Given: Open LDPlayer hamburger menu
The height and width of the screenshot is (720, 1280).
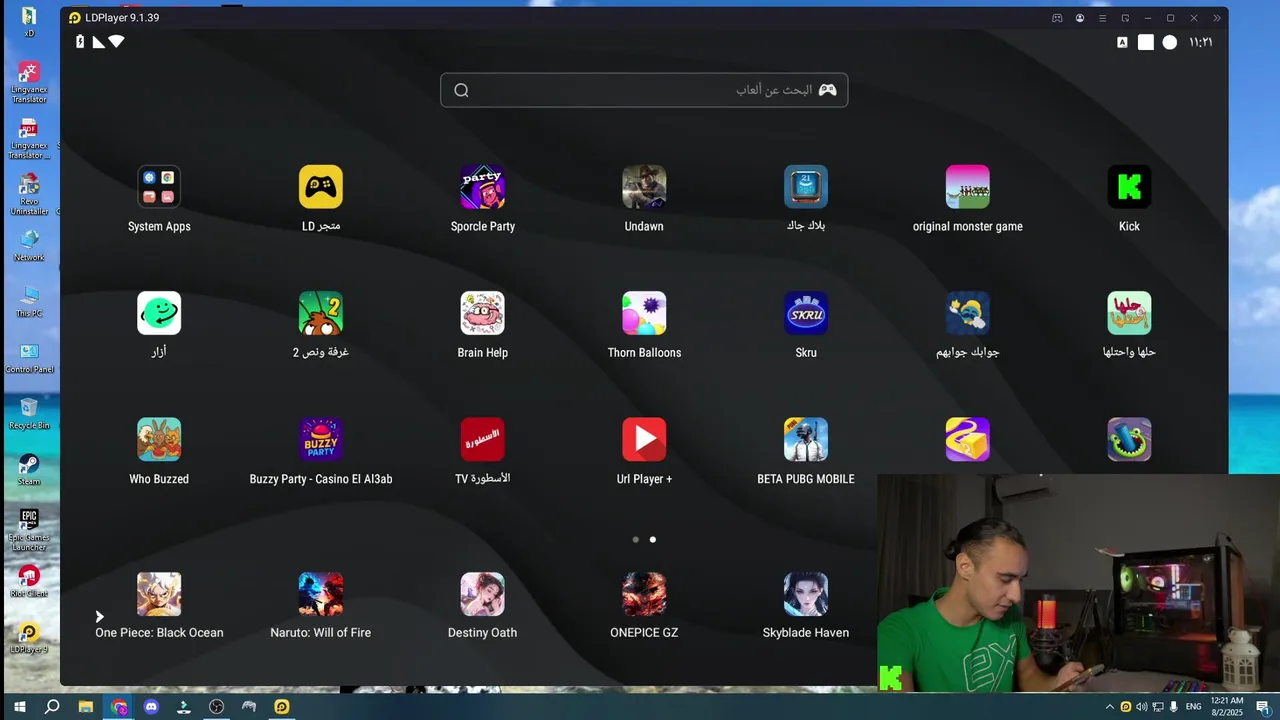Looking at the screenshot, I should tap(1103, 18).
